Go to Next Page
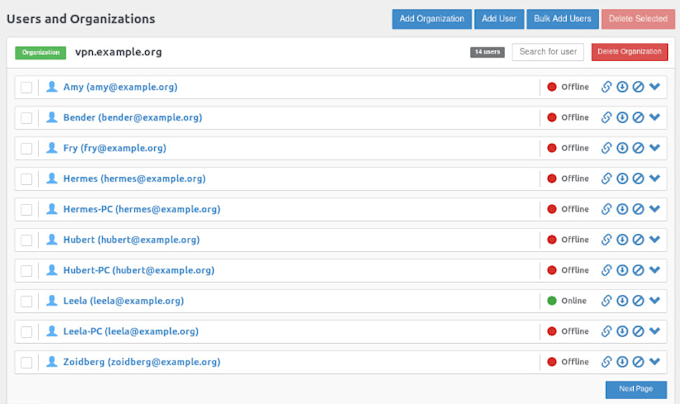Screen dimensions: 680x404 636,389
